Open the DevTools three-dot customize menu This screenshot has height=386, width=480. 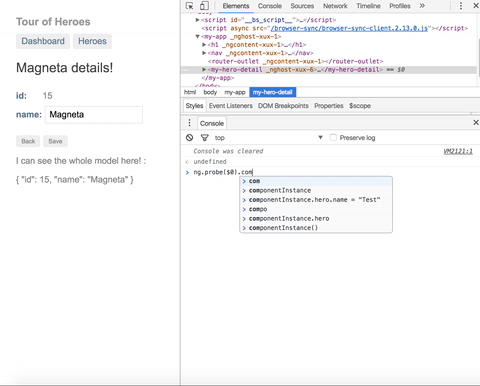(x=461, y=6)
